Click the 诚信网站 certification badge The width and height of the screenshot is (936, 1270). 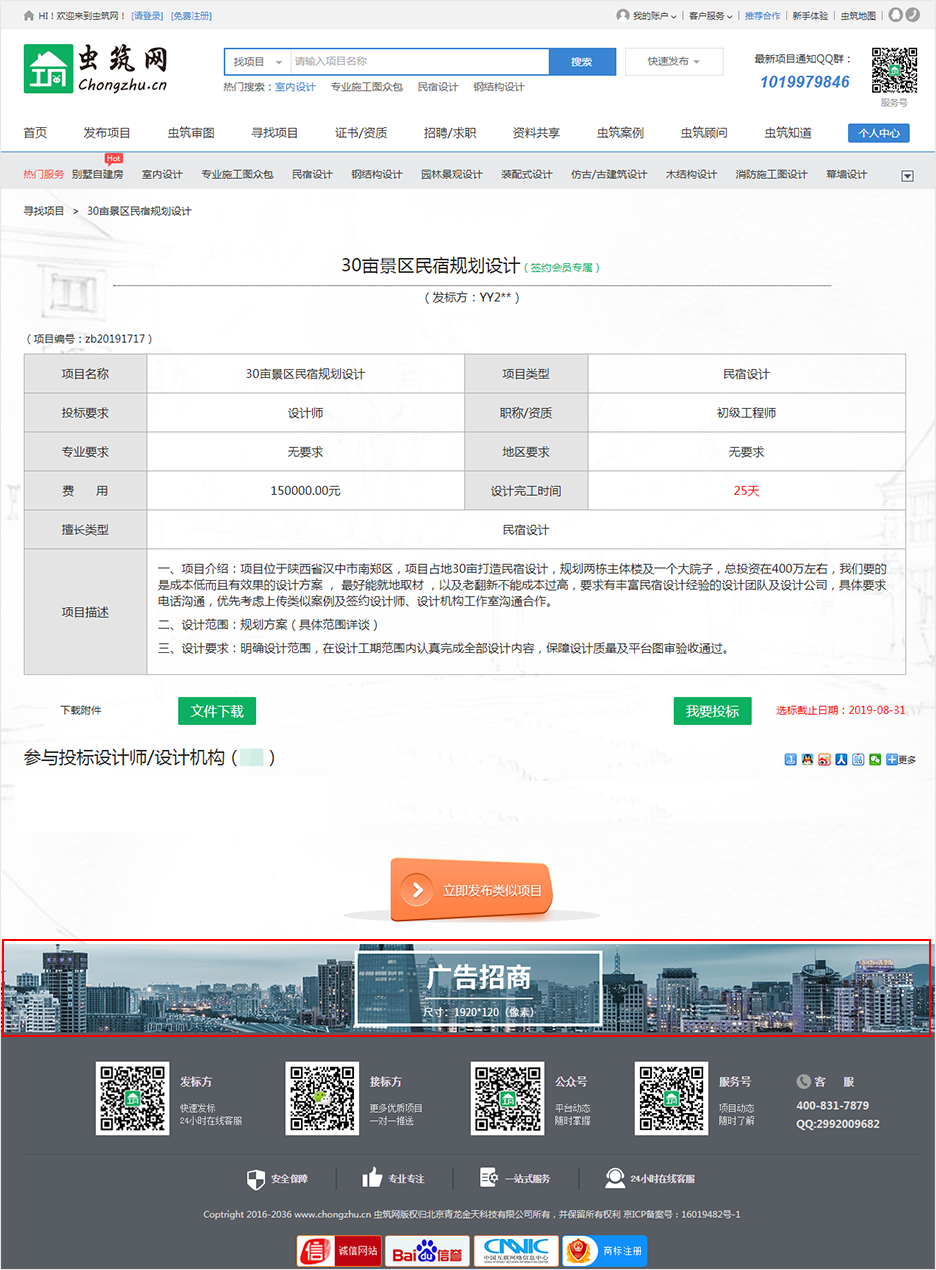coord(339,1251)
